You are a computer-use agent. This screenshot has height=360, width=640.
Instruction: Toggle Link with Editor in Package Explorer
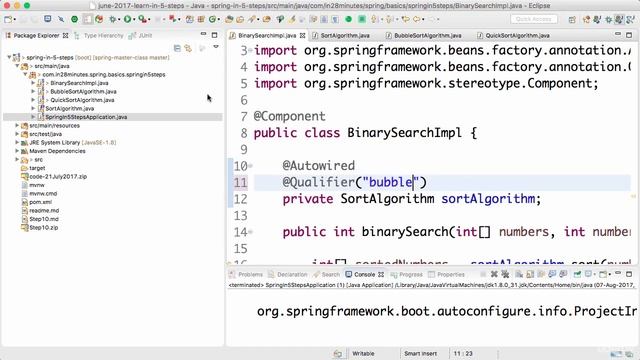188,48
